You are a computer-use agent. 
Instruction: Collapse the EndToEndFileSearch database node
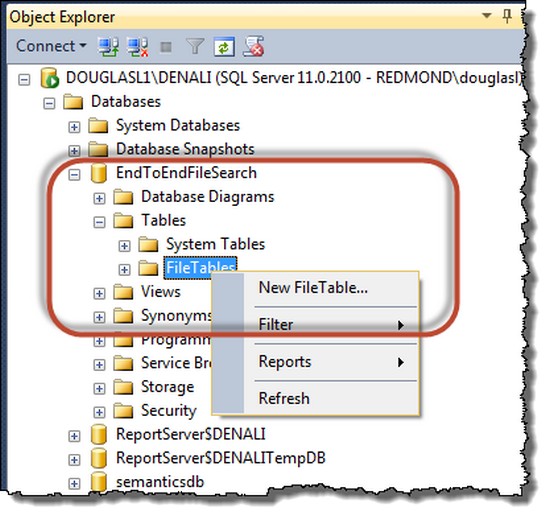coord(74,174)
